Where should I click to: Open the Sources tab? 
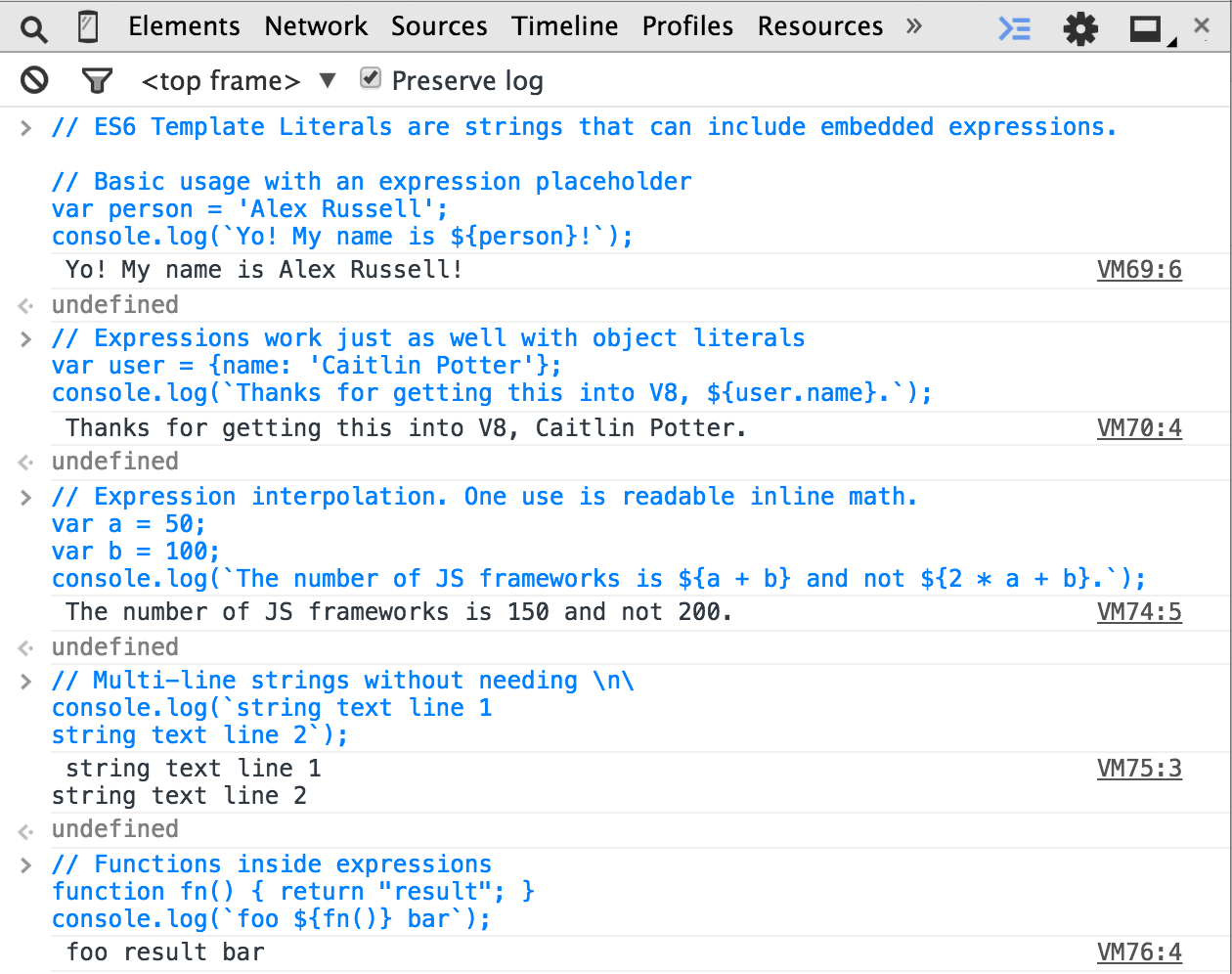click(x=439, y=26)
